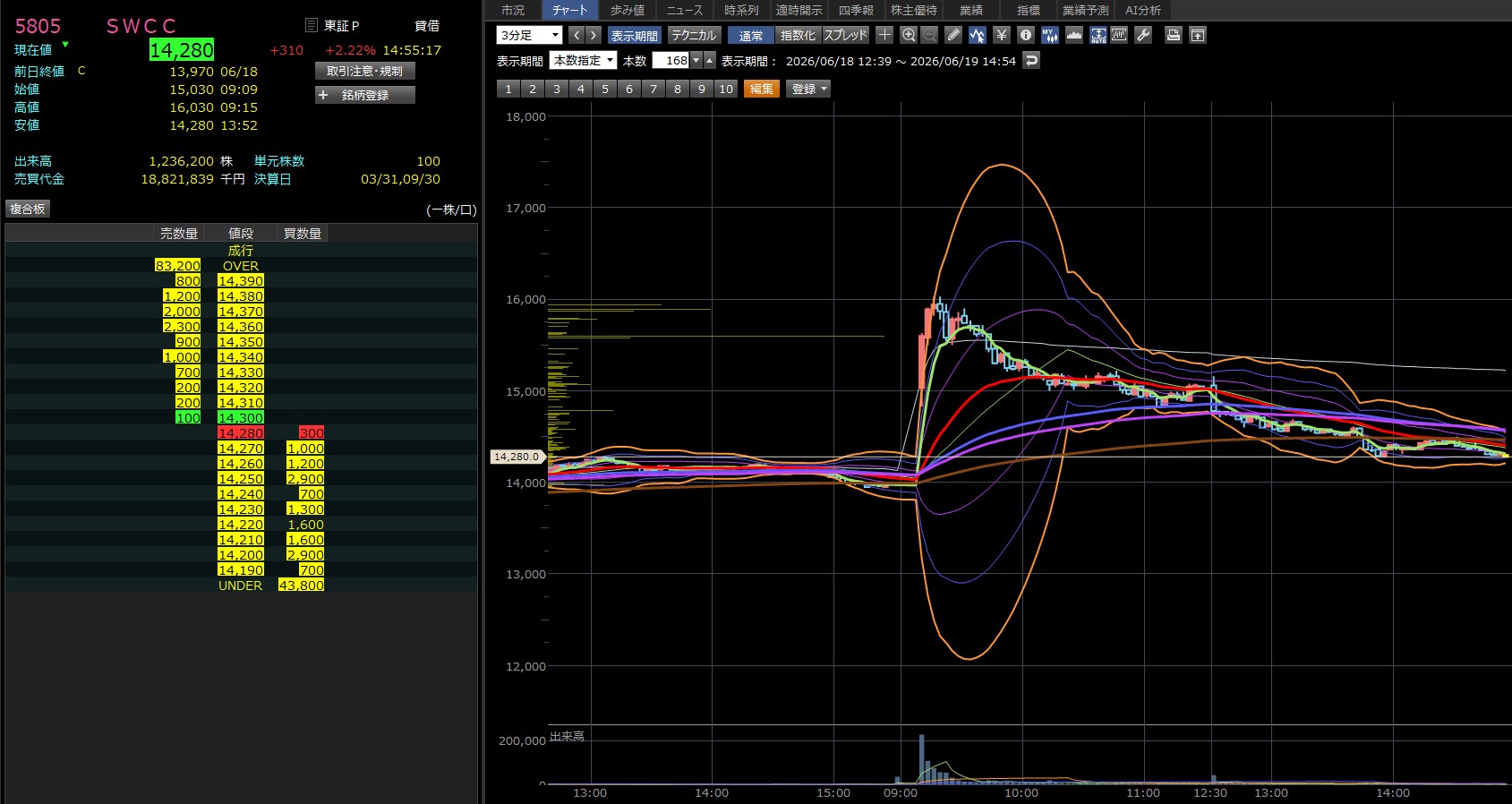Click ask price 14,390 in order book
This screenshot has width=1512, height=804.
tap(241, 281)
